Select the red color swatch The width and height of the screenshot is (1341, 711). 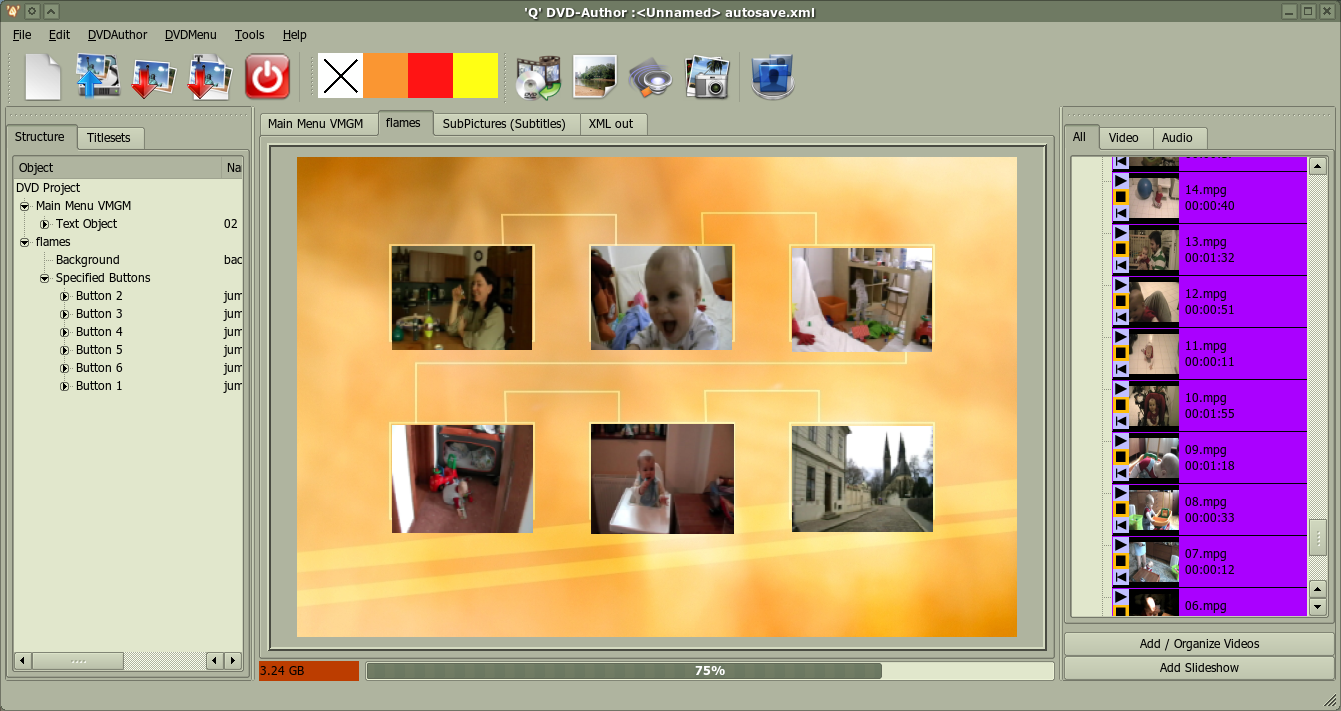pyautogui.click(x=430, y=76)
